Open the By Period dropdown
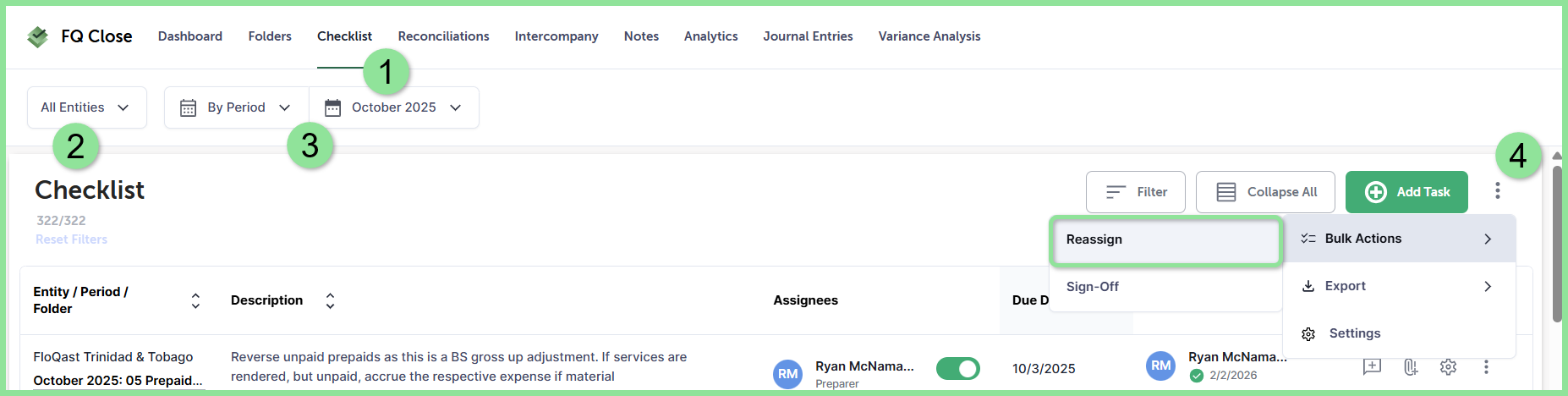Screen dimensions: 1568x396 pyautogui.click(x=236, y=107)
